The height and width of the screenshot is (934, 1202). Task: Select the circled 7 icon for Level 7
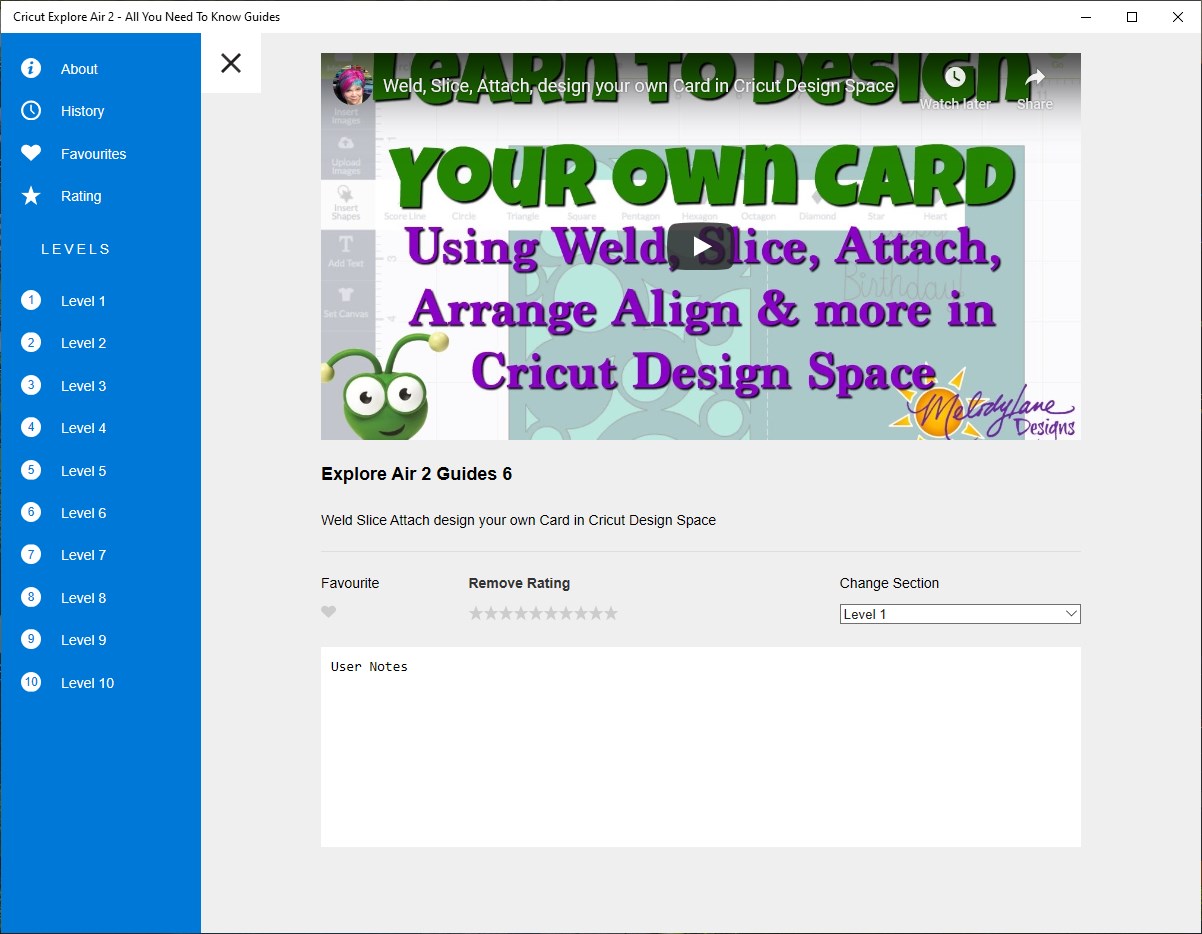[x=31, y=554]
